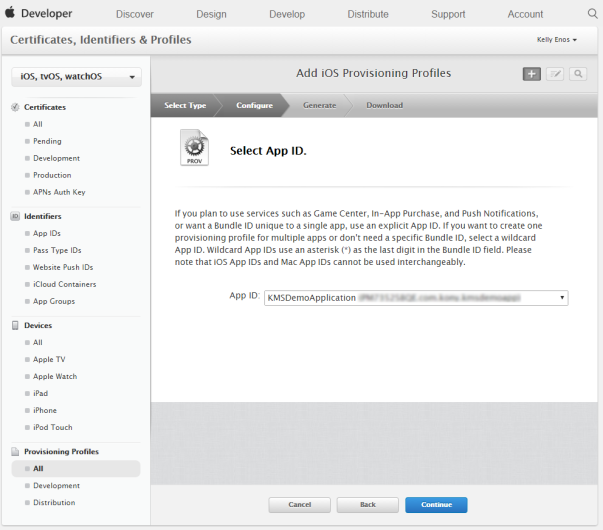This screenshot has width=603, height=530.
Task: Click the Add iOS Provisioning Profiles title
Action: click(373, 73)
